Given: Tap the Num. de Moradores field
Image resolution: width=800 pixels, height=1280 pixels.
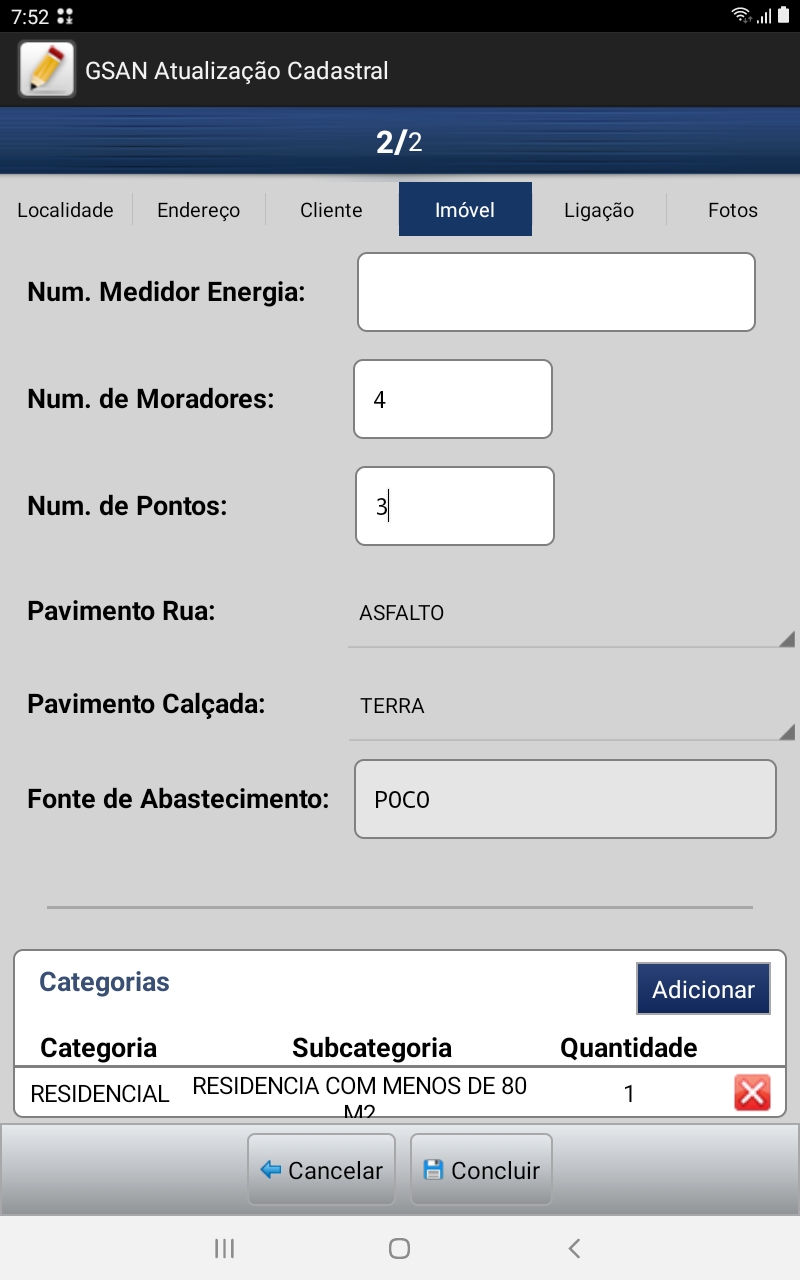Looking at the screenshot, I should click(x=452, y=399).
